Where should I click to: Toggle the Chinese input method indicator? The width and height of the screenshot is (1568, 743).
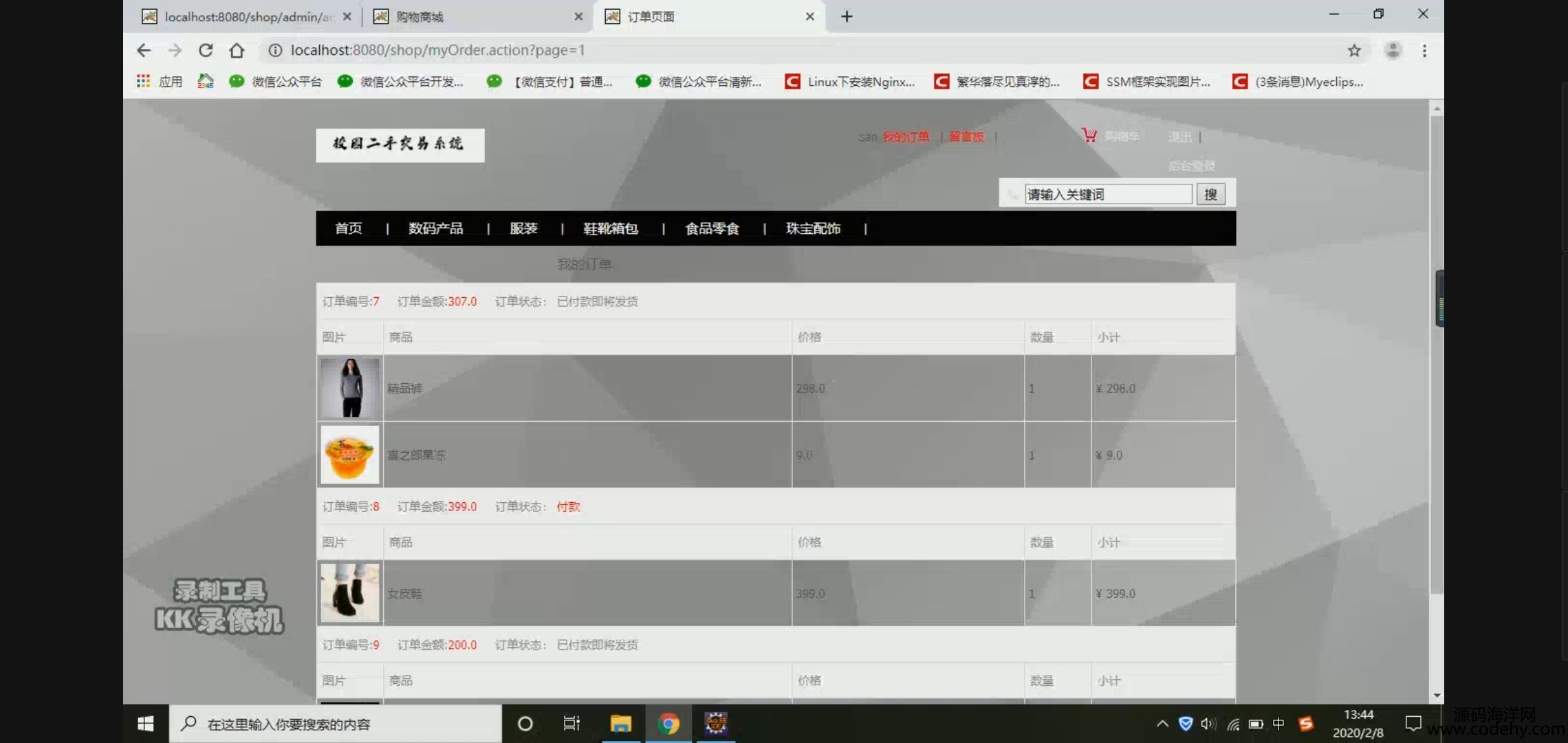point(1278,724)
